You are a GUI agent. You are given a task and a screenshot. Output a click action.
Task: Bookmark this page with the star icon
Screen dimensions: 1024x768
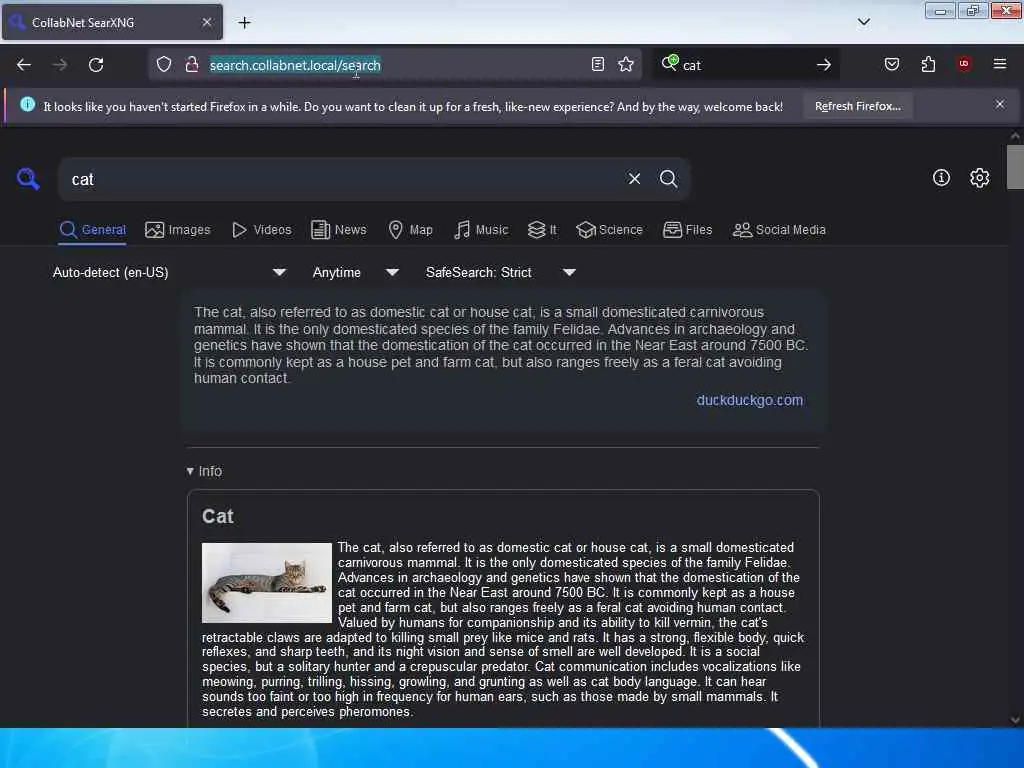point(626,64)
